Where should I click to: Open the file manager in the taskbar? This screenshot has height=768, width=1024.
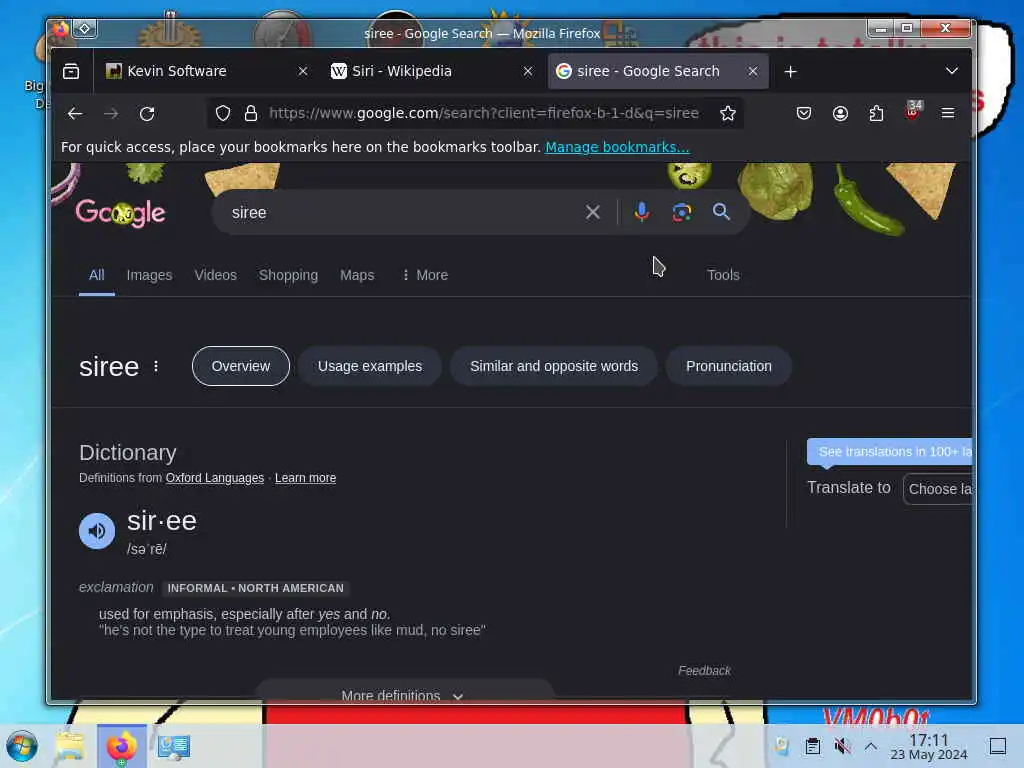point(70,746)
